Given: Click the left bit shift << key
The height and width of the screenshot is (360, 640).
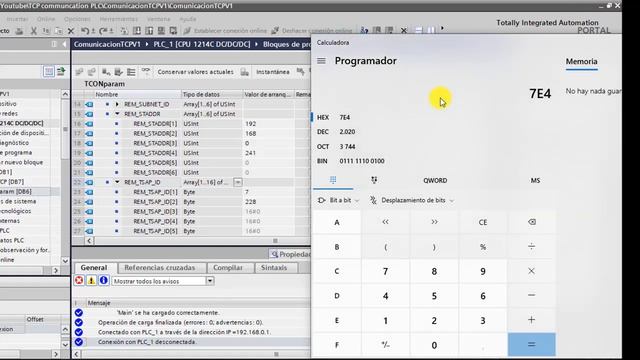Looking at the screenshot, I should click(385, 222).
